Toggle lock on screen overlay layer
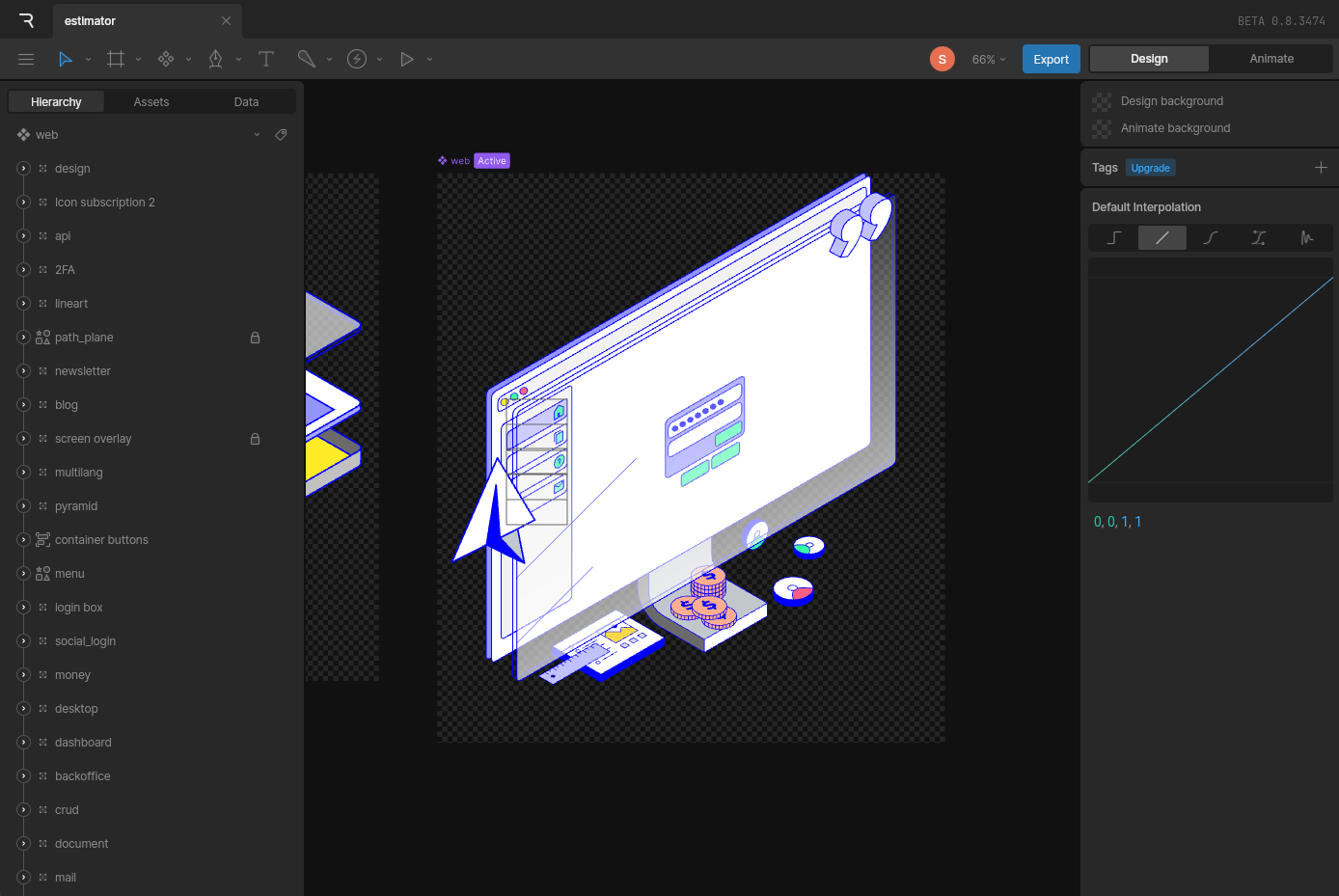This screenshot has width=1339, height=896. (255, 439)
